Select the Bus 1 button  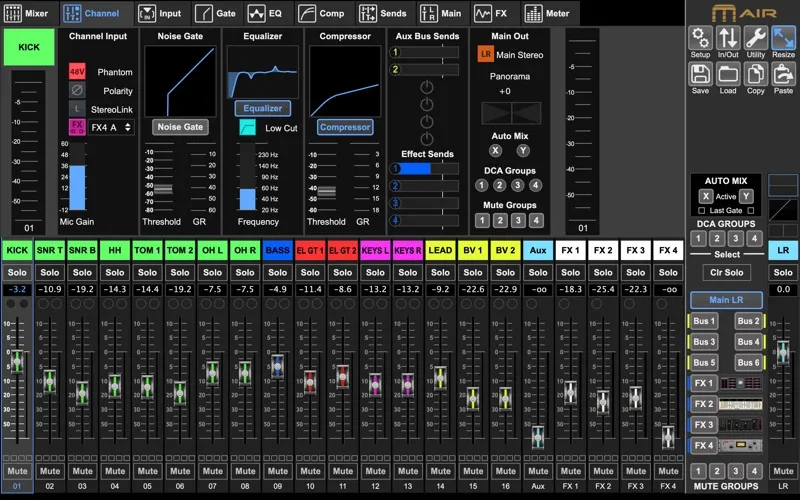coord(704,321)
